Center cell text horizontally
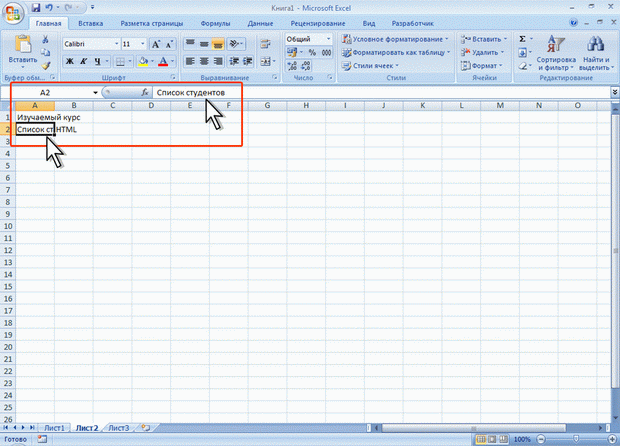The width and height of the screenshot is (620, 446). (204, 61)
